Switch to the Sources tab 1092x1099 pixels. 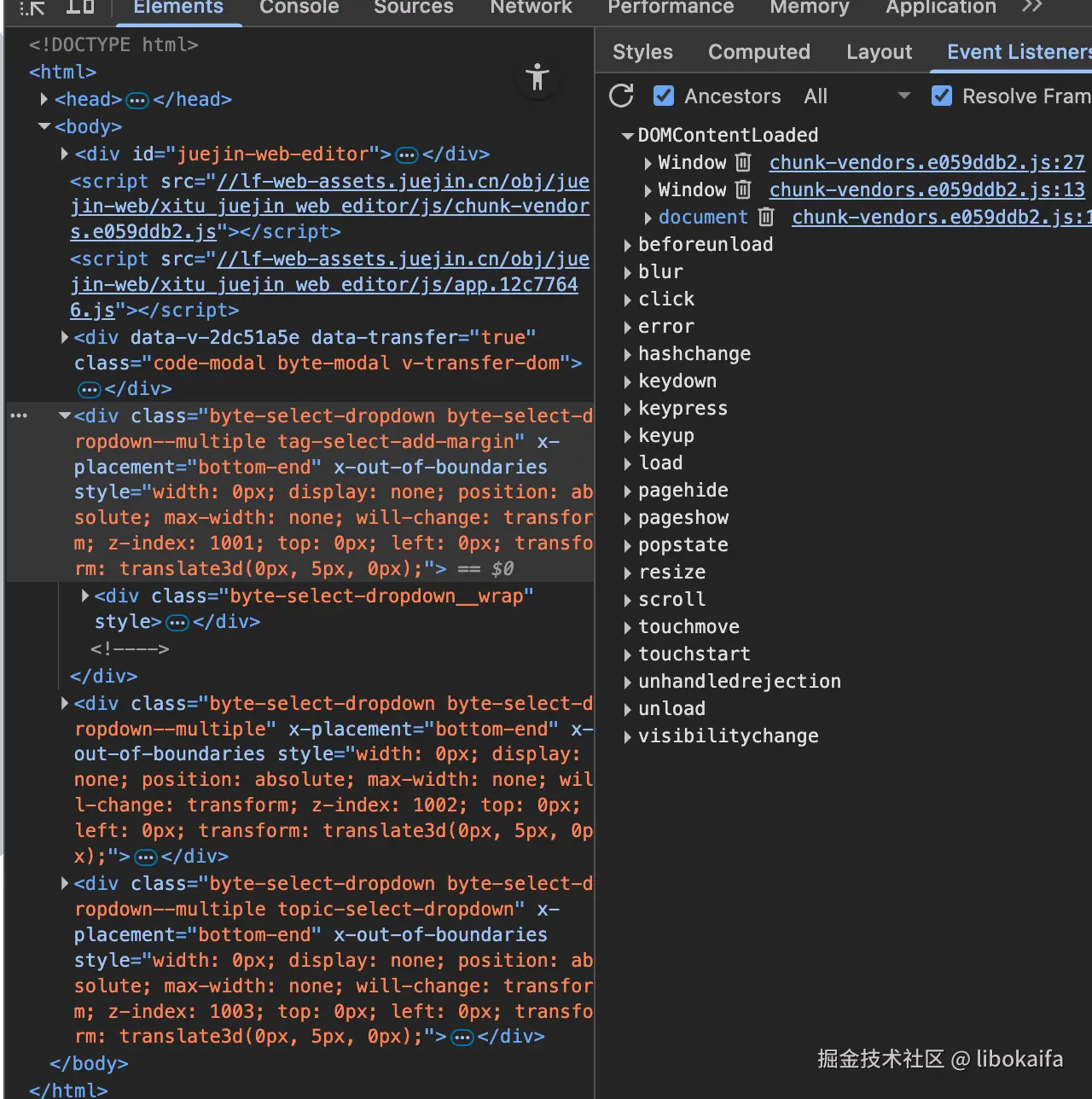[x=414, y=8]
